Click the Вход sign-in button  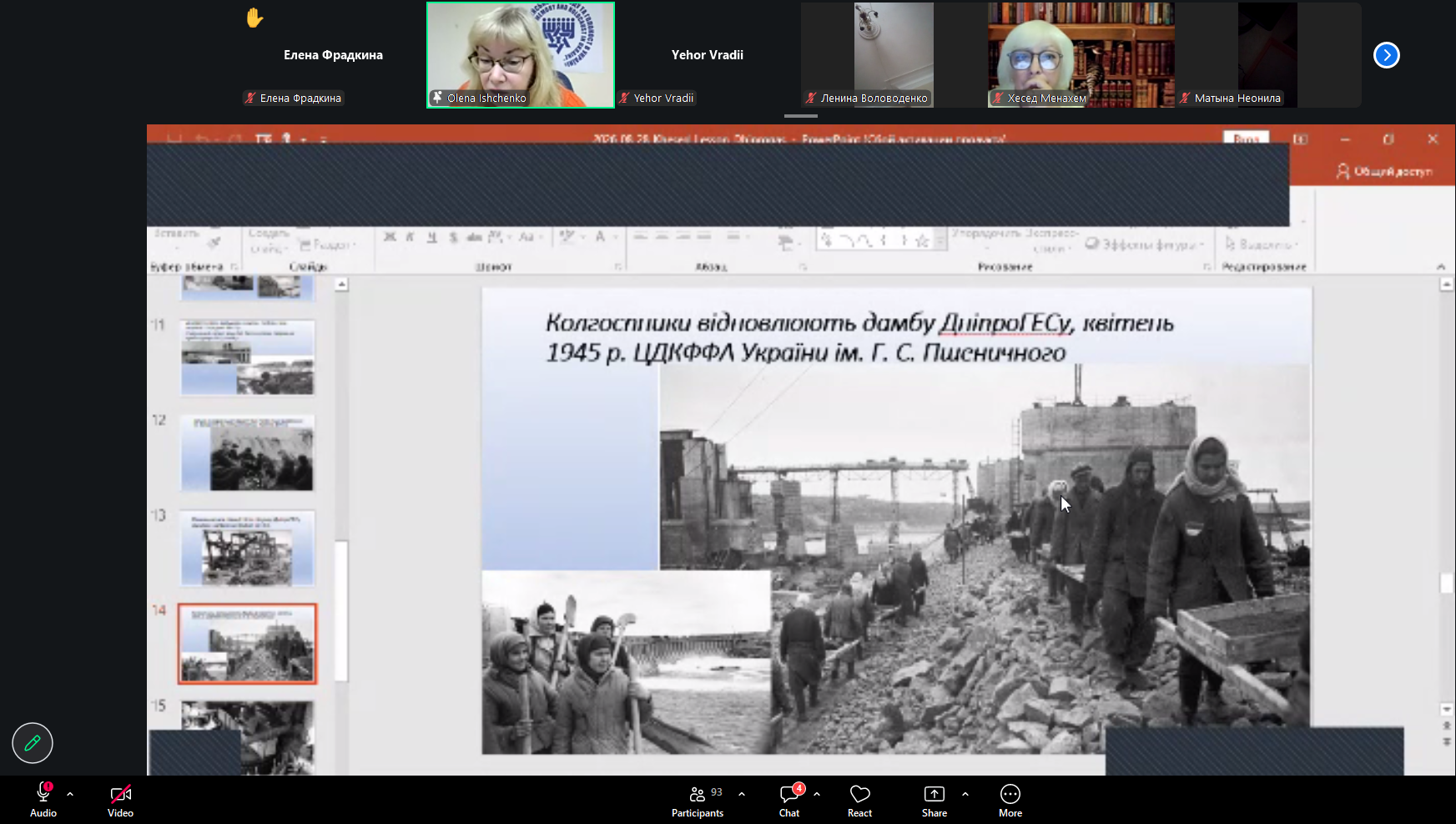pos(1247,139)
